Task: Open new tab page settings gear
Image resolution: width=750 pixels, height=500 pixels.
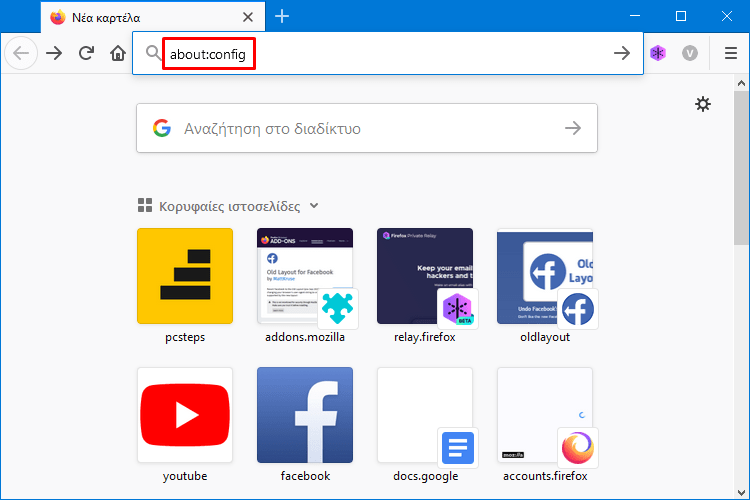Action: 703,104
